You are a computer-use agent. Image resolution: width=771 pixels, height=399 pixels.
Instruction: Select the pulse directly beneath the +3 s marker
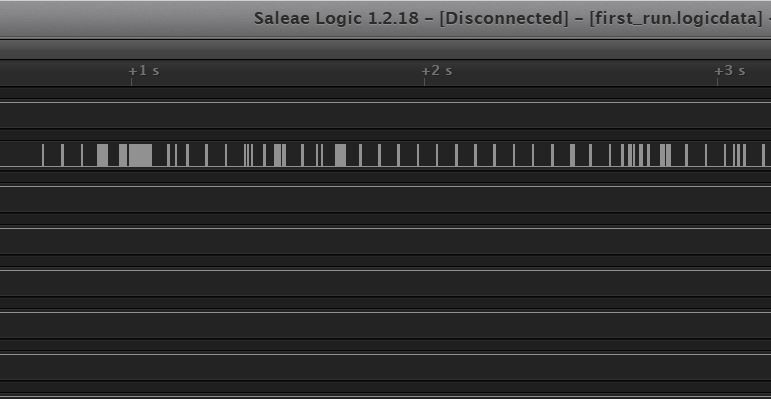[x=725, y=155]
